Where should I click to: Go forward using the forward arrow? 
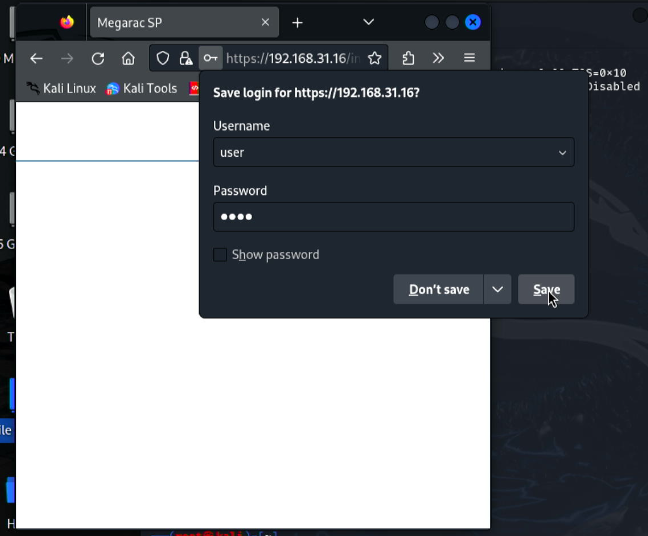click(x=67, y=58)
